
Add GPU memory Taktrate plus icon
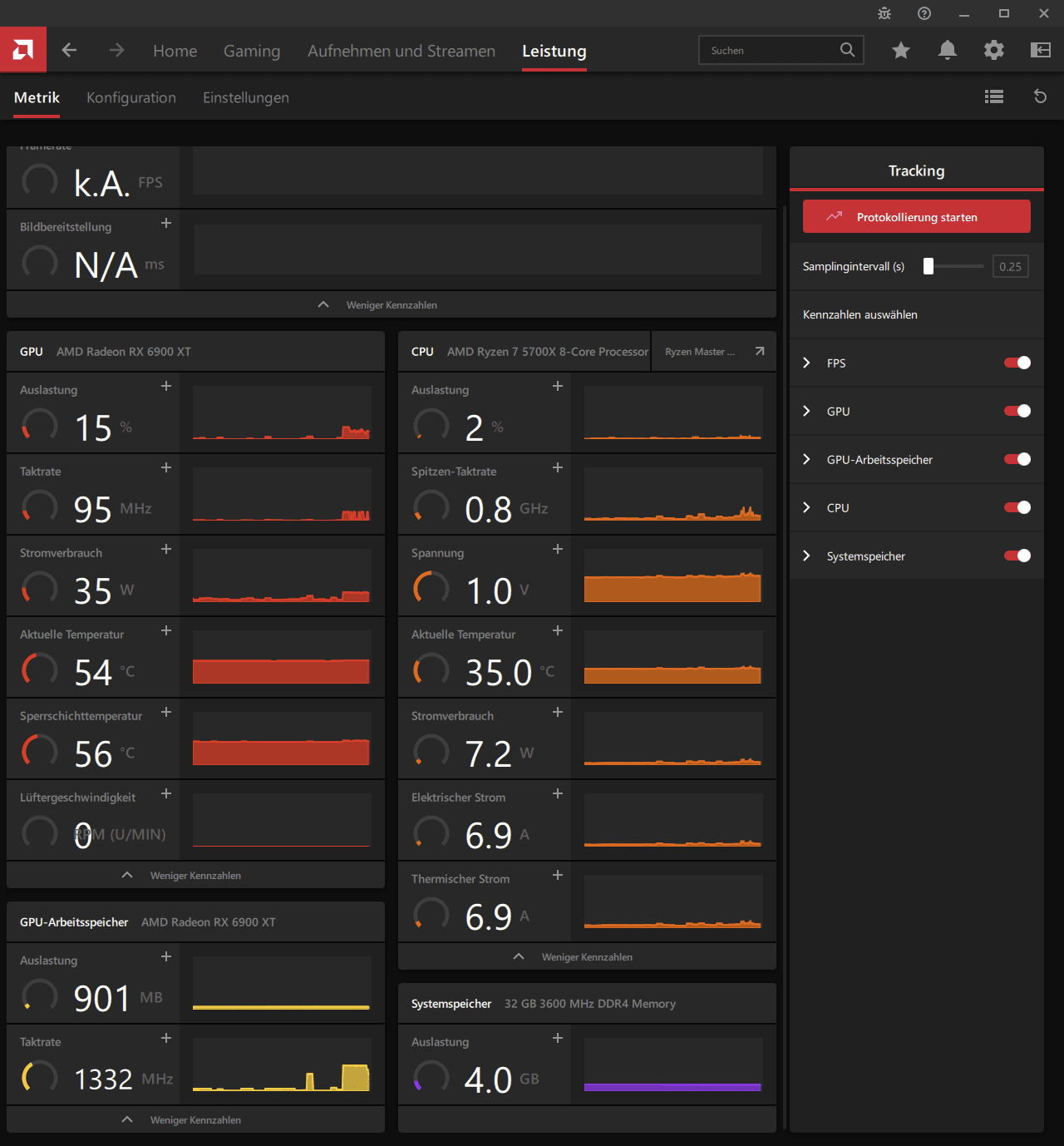(166, 1038)
